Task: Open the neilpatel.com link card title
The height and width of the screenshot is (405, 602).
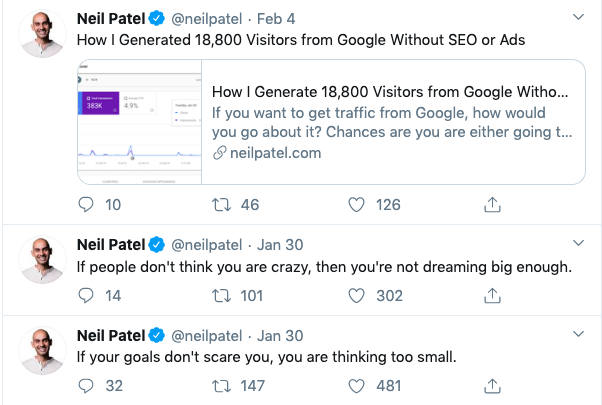Action: [390, 92]
